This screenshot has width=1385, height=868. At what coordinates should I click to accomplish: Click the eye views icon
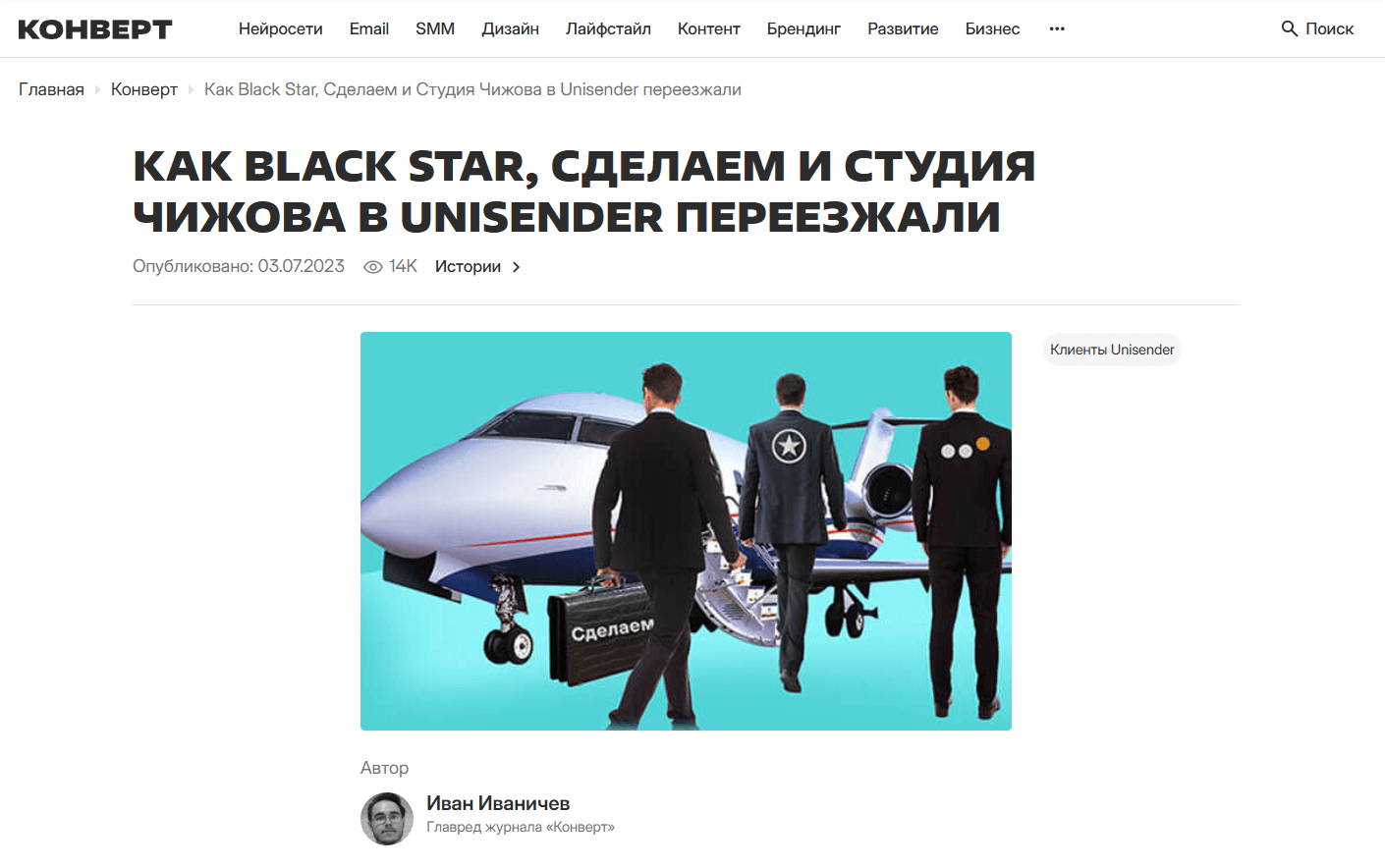[373, 267]
